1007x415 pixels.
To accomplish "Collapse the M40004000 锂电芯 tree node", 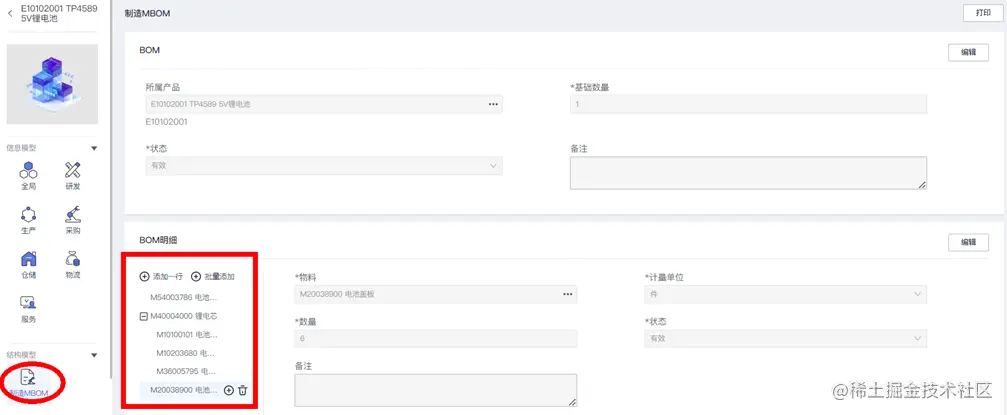I will click(x=144, y=316).
